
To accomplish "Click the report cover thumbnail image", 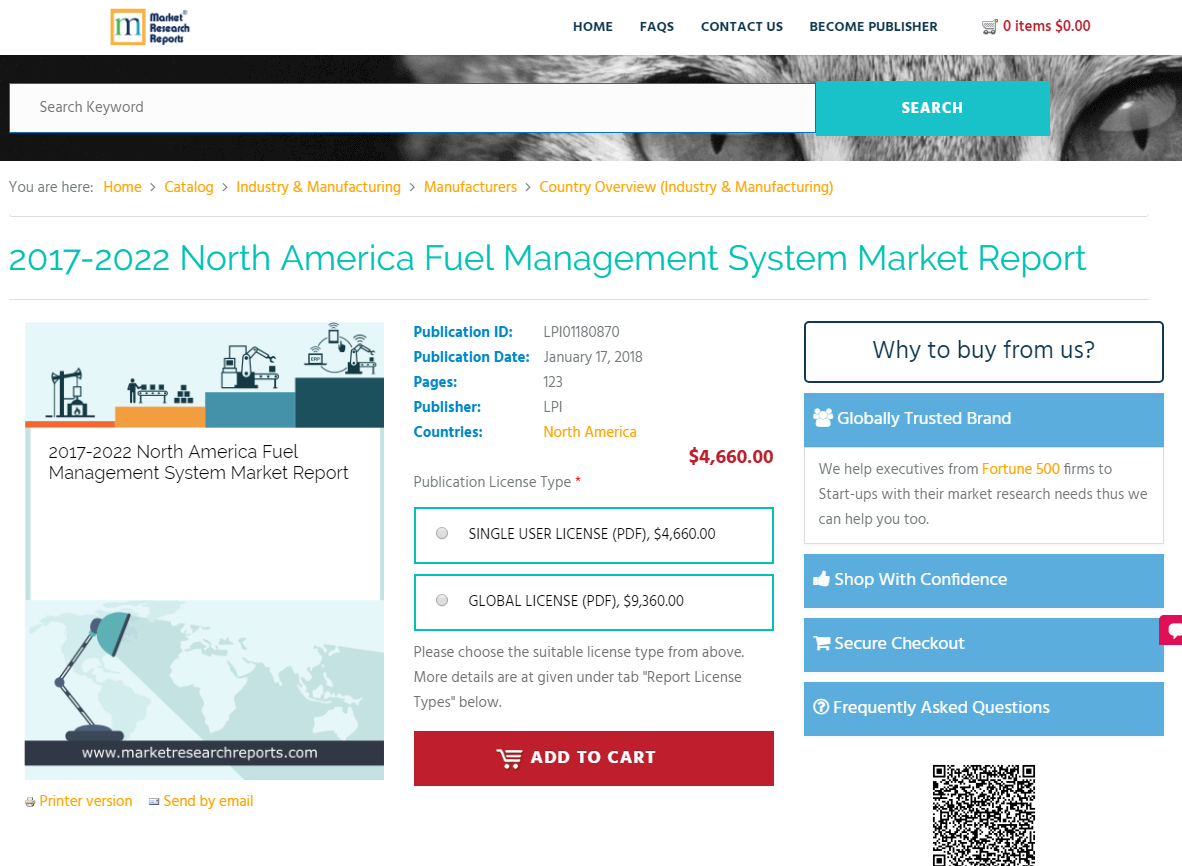I will (204, 551).
